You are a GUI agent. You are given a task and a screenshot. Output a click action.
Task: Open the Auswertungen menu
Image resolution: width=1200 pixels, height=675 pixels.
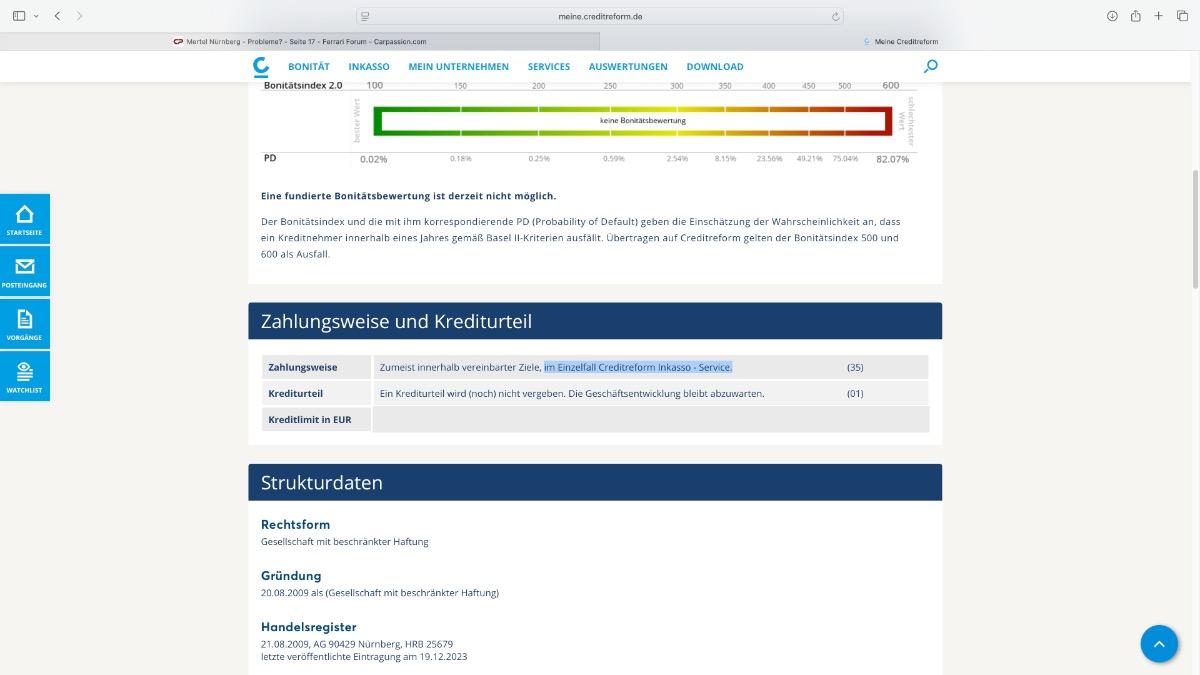(628, 66)
